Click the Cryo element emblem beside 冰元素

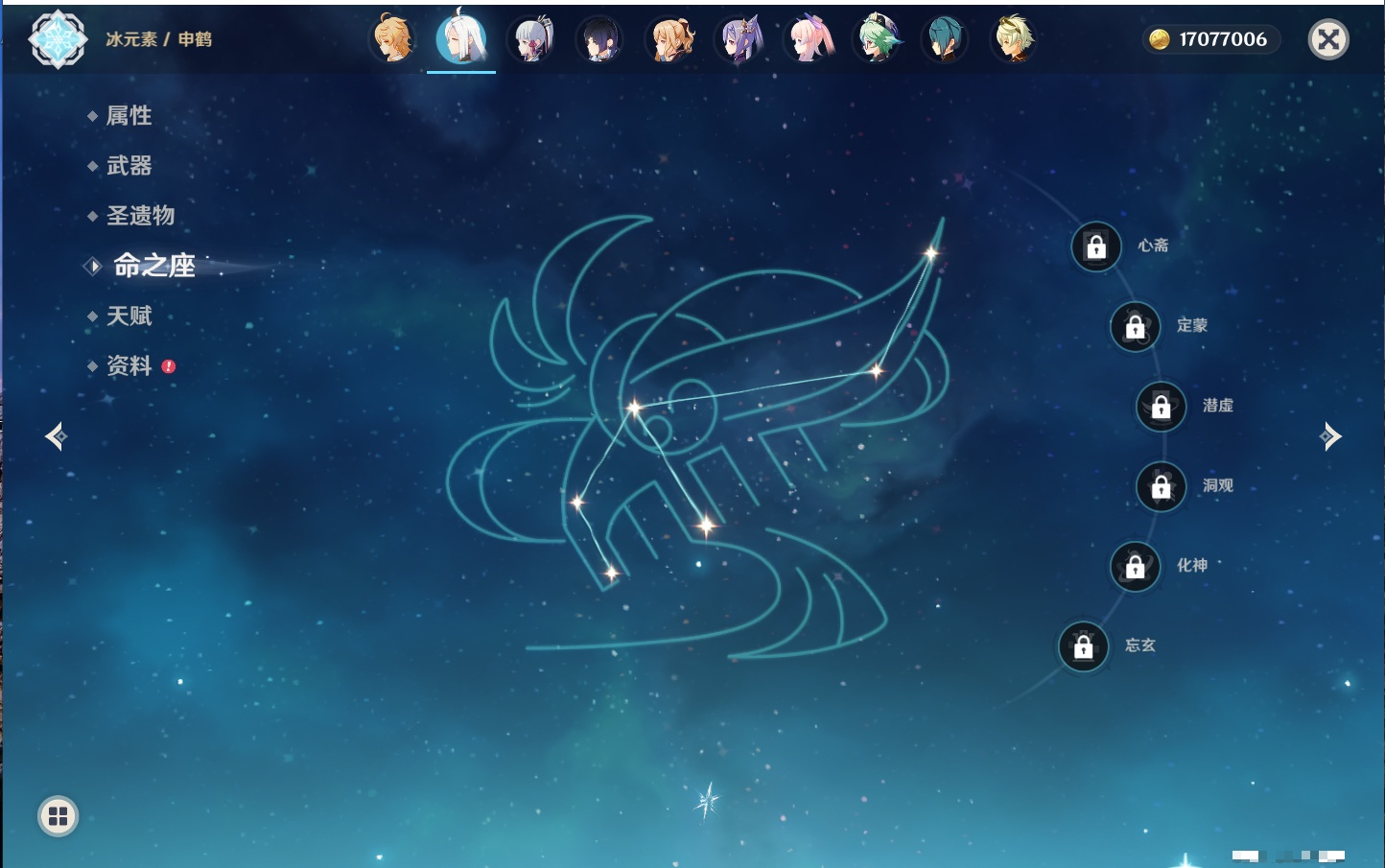pos(58,39)
